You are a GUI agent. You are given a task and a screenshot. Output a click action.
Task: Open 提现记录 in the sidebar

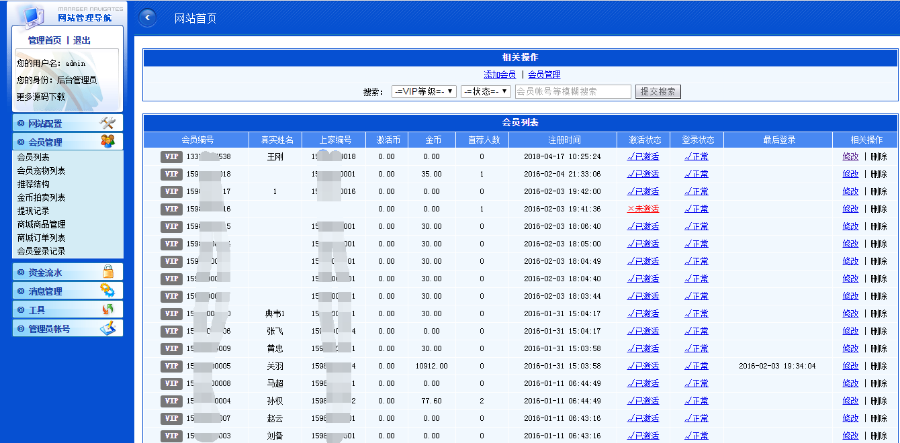(33, 211)
